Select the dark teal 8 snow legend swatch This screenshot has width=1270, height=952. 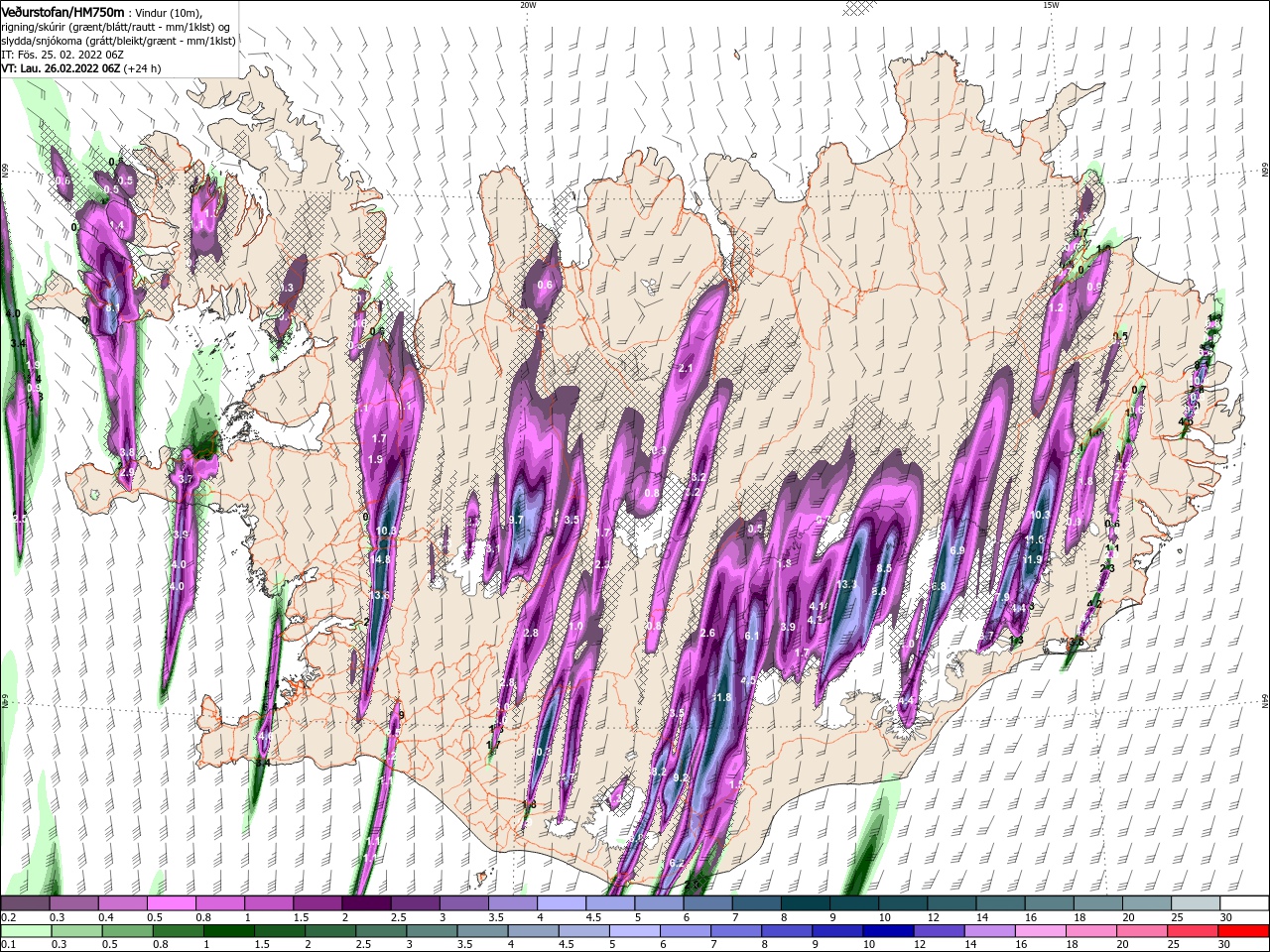tap(805, 903)
